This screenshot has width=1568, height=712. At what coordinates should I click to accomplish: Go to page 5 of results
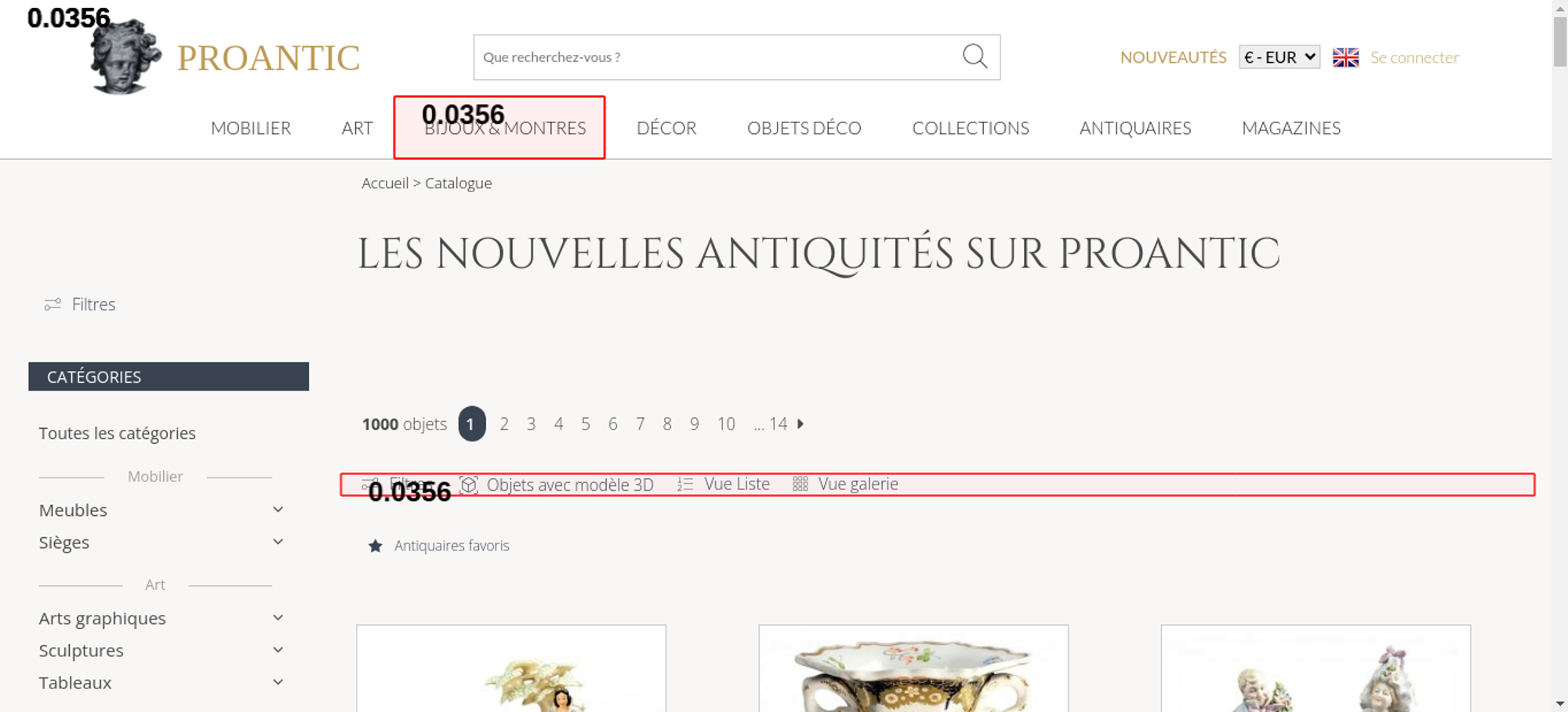coord(586,424)
